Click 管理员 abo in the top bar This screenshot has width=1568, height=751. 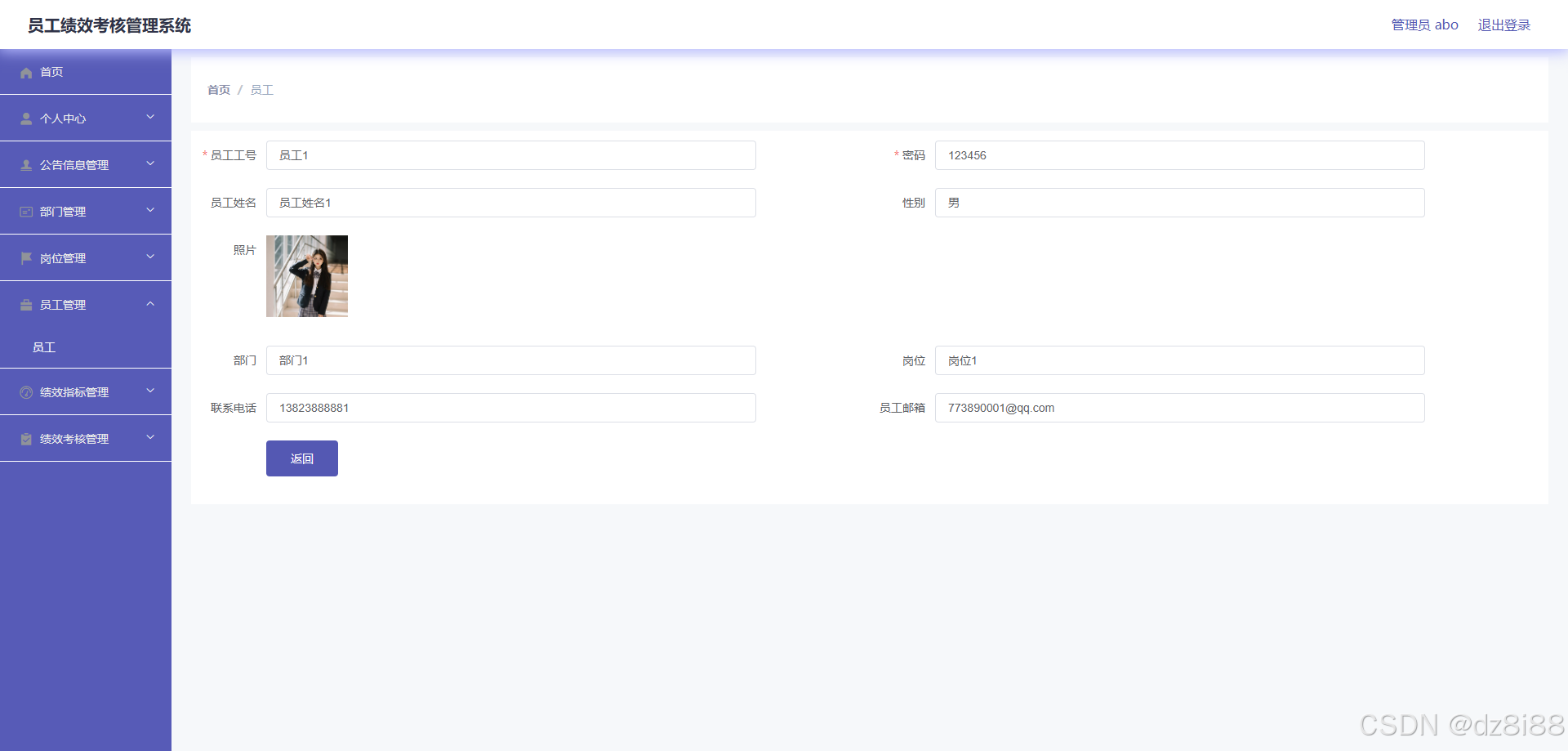[x=1424, y=25]
